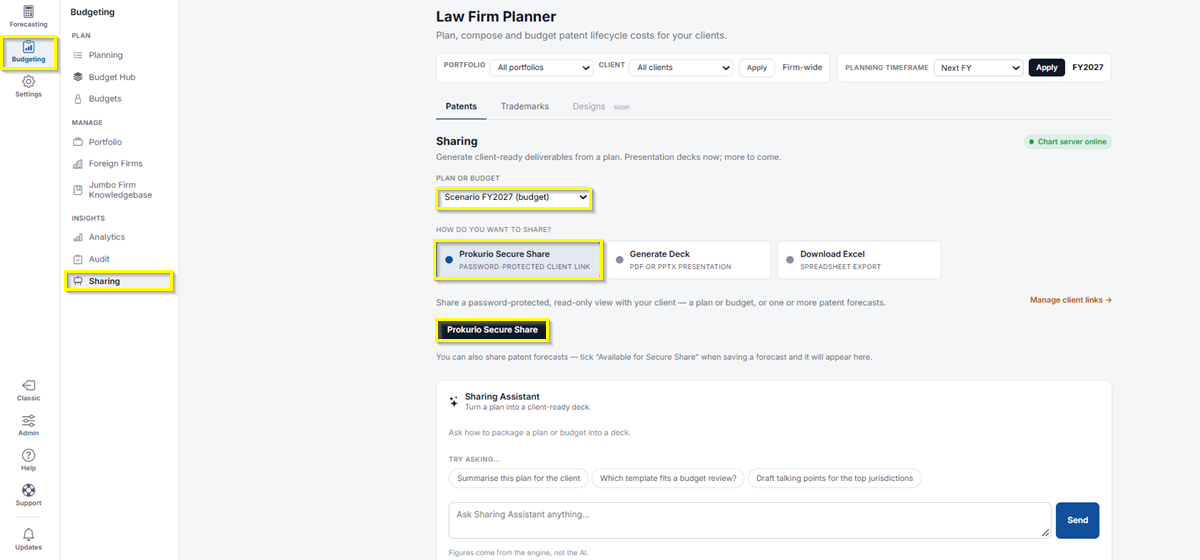Switch to the Trademarks tab
1200x560 pixels.
[525, 106]
